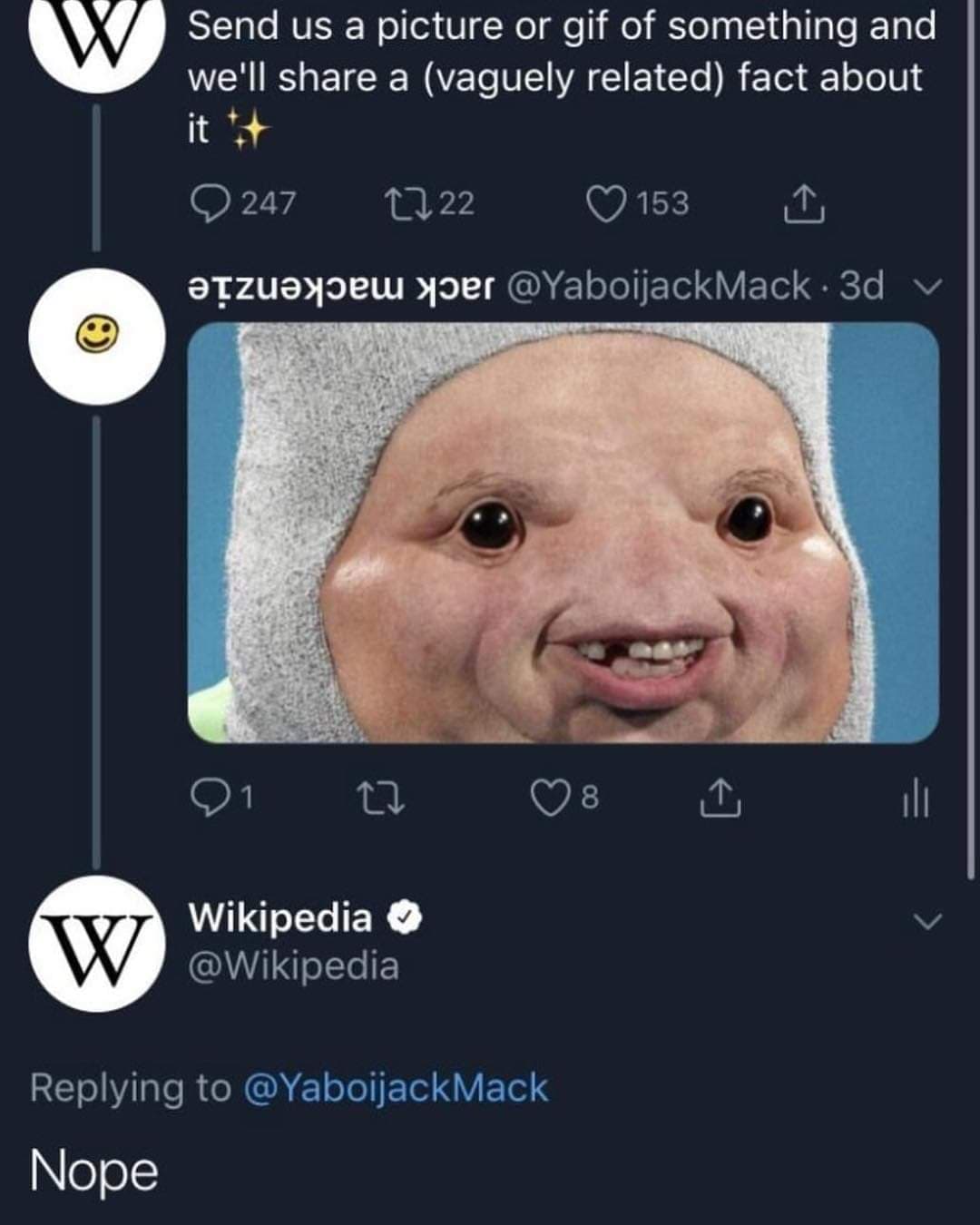Viewport: 980px width, 1225px height.
Task: Expand options chevron on jack mackenzie's tweet
Action: click(926, 287)
